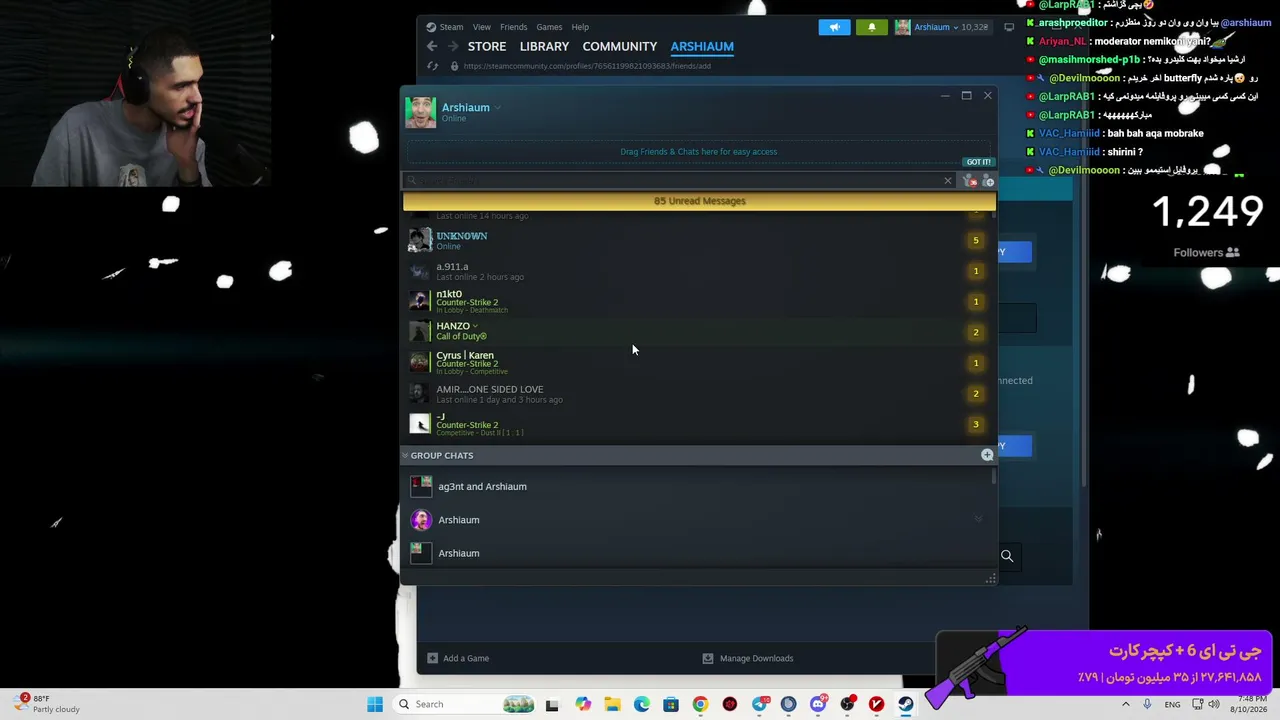Expand the chevron on the purple-avatar Arshiaum chat
1280x720 pixels.
click(x=978, y=520)
